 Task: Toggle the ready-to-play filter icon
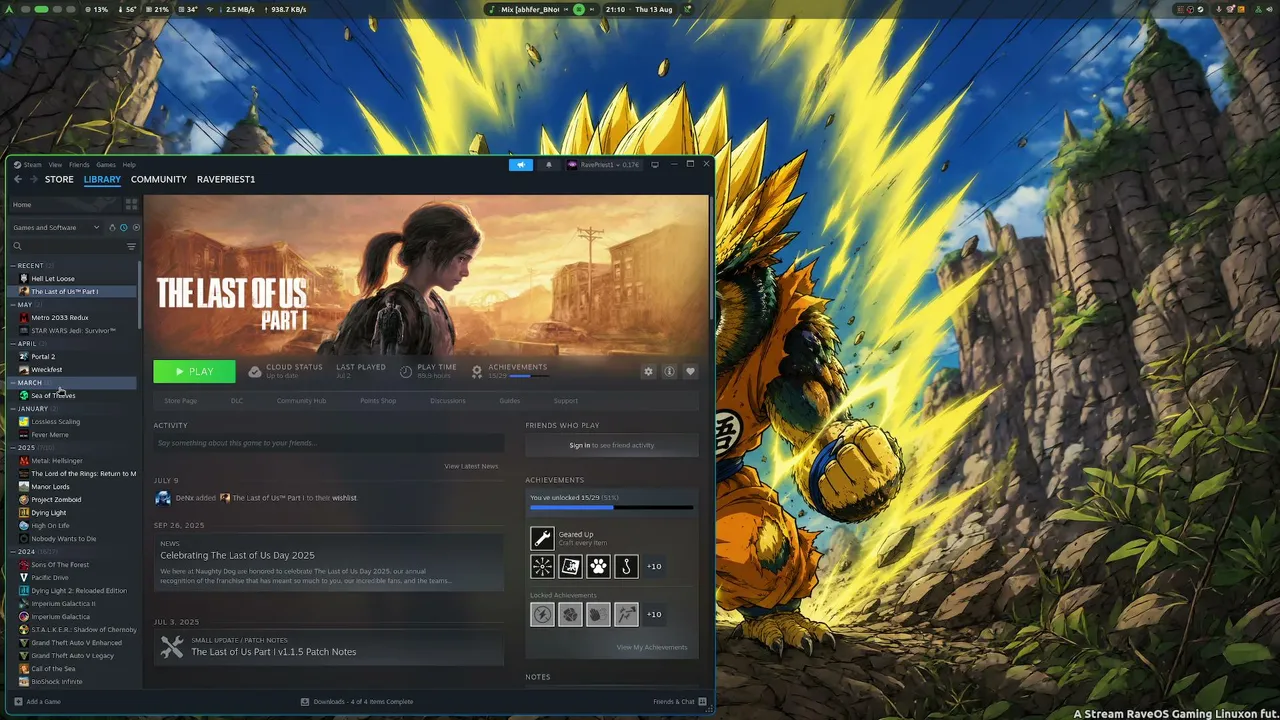coord(136,227)
